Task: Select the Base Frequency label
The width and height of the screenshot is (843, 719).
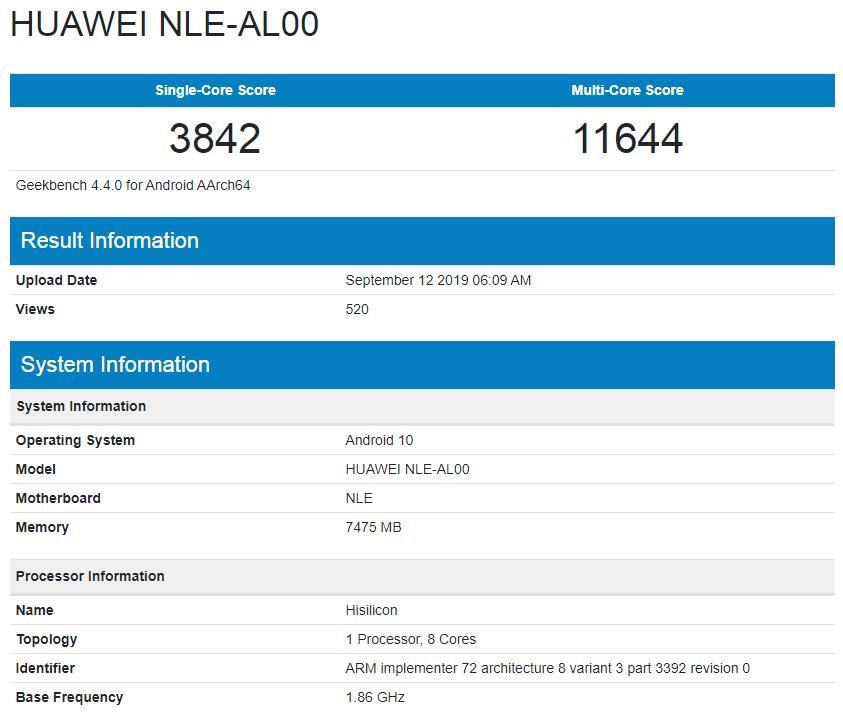Action: [x=69, y=697]
